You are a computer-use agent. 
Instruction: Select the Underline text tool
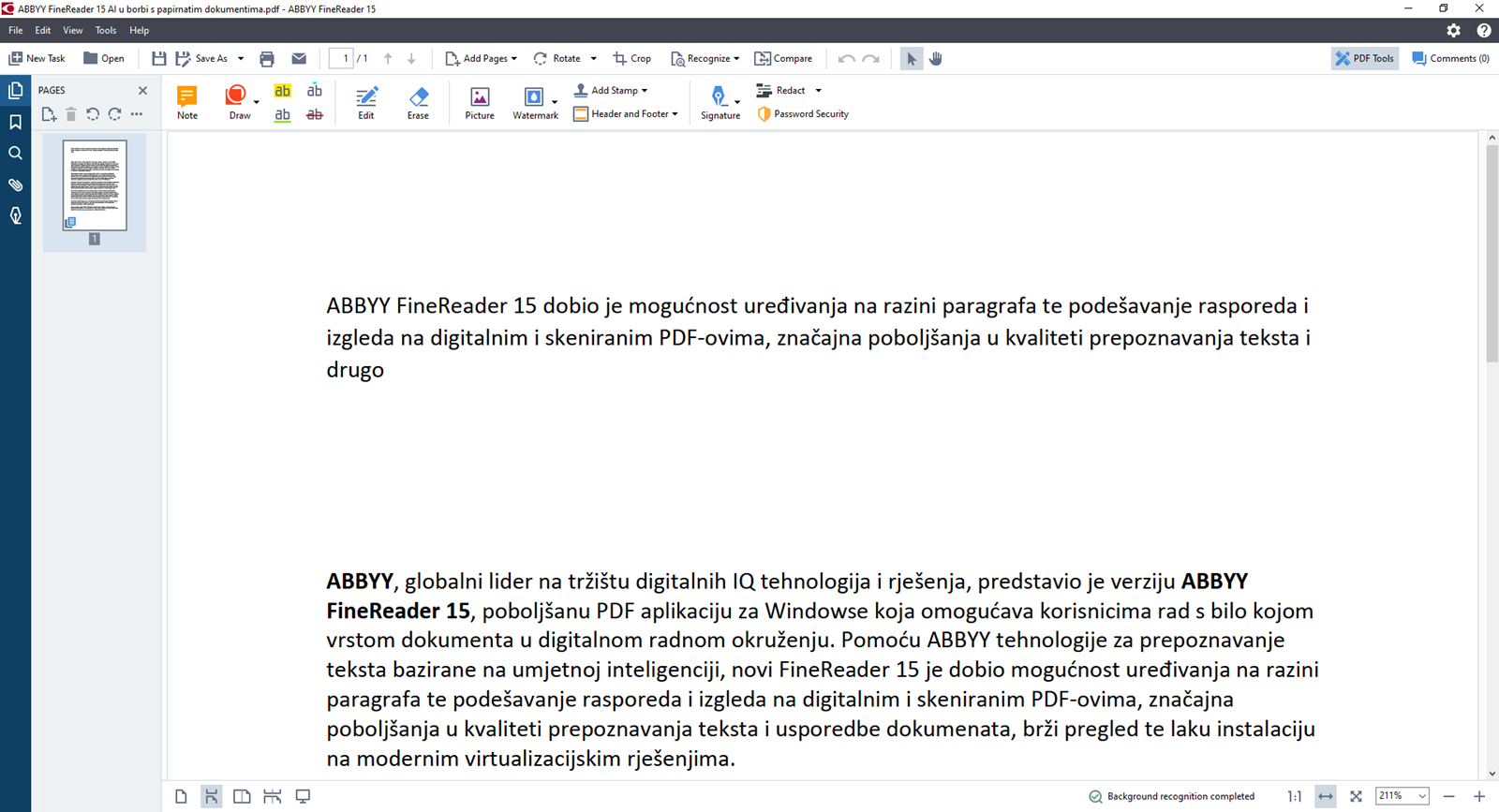282,115
